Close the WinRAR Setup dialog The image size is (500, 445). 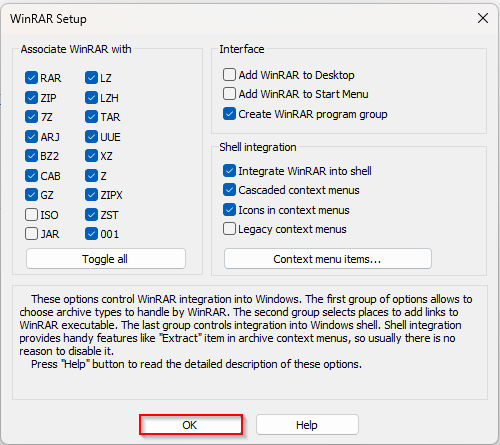click(483, 18)
